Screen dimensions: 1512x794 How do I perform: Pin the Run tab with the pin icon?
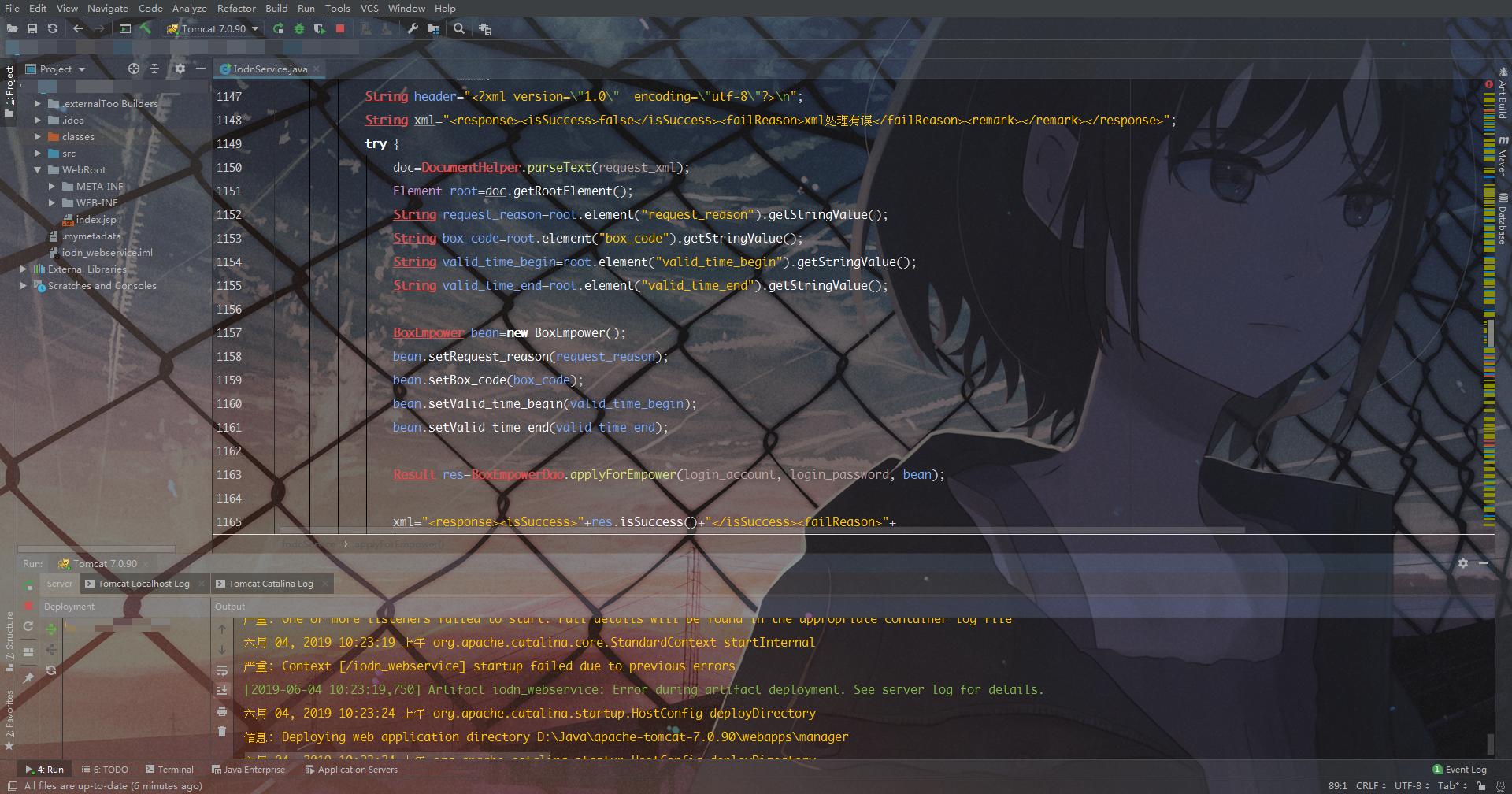coord(28,677)
